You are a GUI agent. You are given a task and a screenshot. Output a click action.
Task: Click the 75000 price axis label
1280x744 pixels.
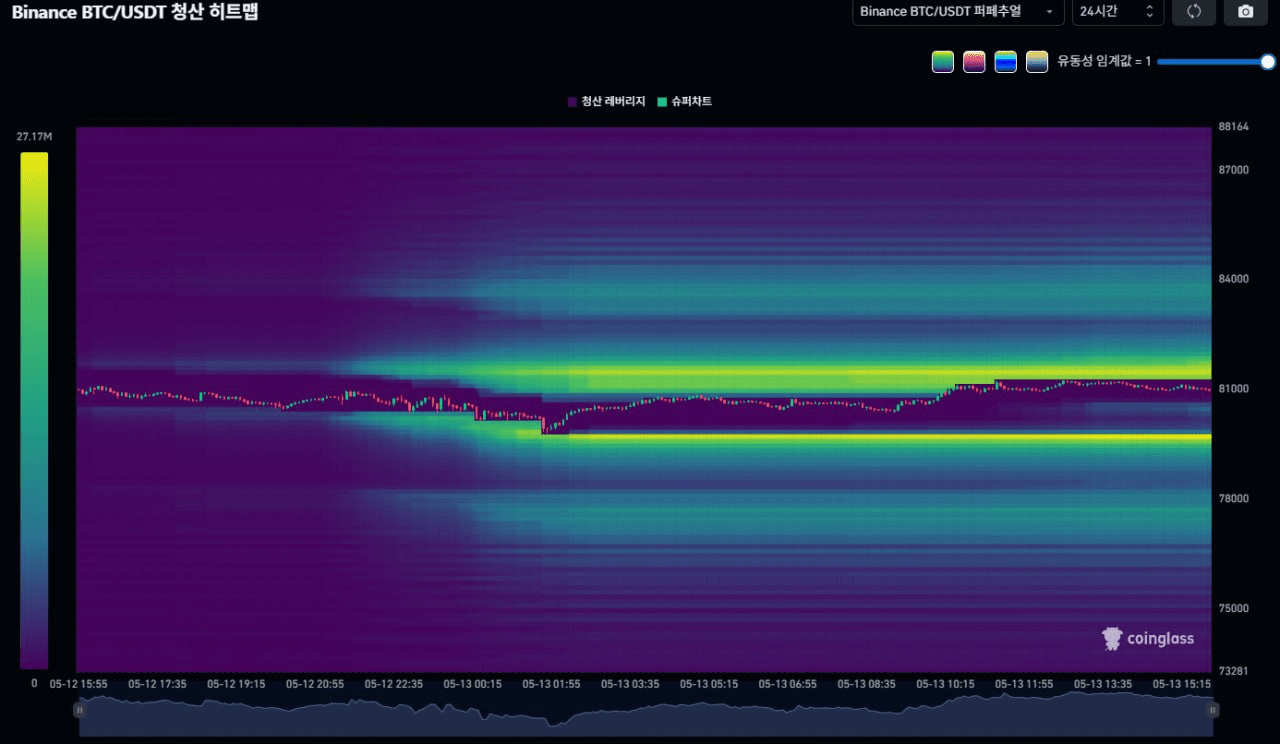tap(1234, 608)
